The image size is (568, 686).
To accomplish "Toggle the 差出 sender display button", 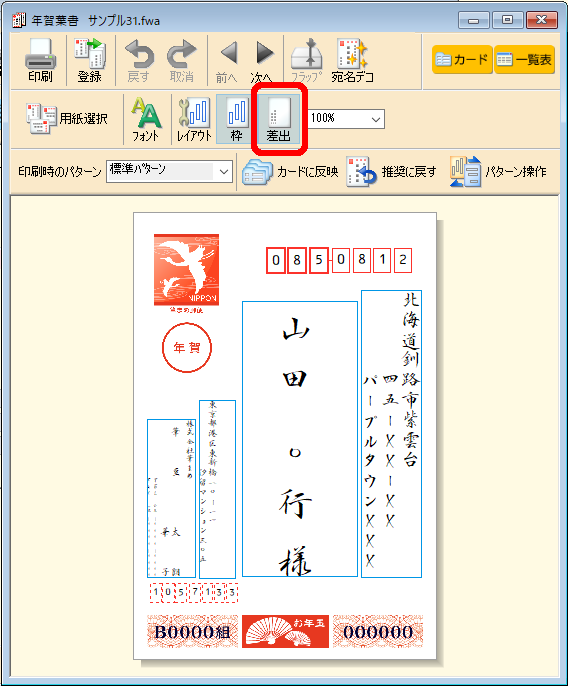I will tap(279, 119).
